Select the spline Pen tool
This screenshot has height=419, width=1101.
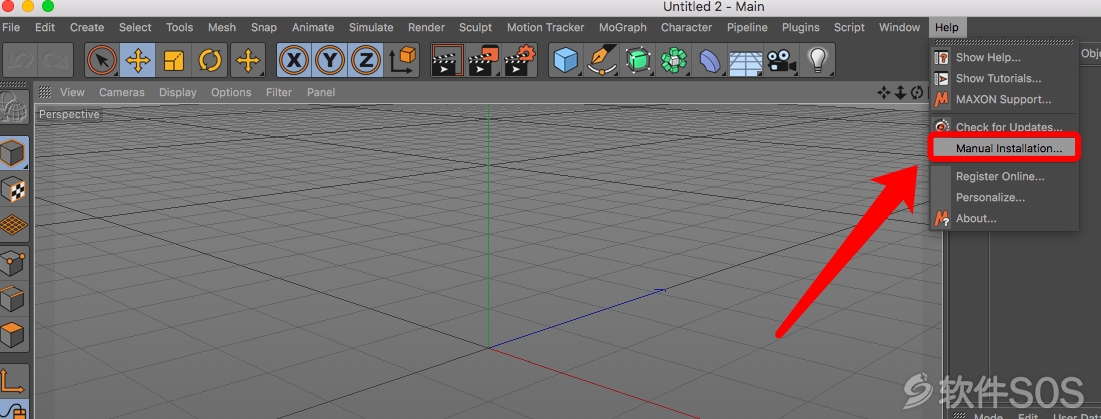pos(602,60)
